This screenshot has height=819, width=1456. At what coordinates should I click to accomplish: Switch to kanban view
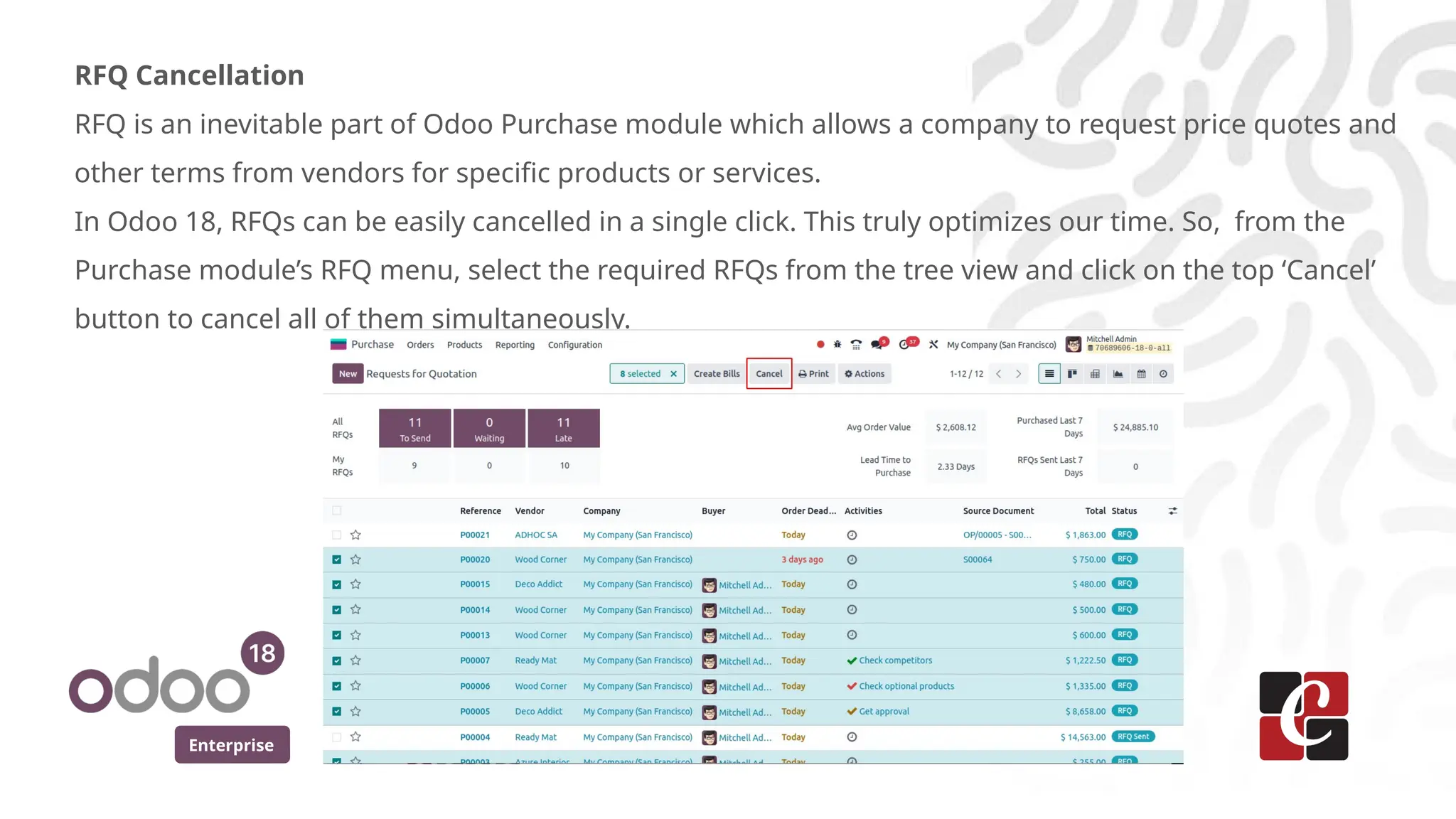click(x=1072, y=374)
